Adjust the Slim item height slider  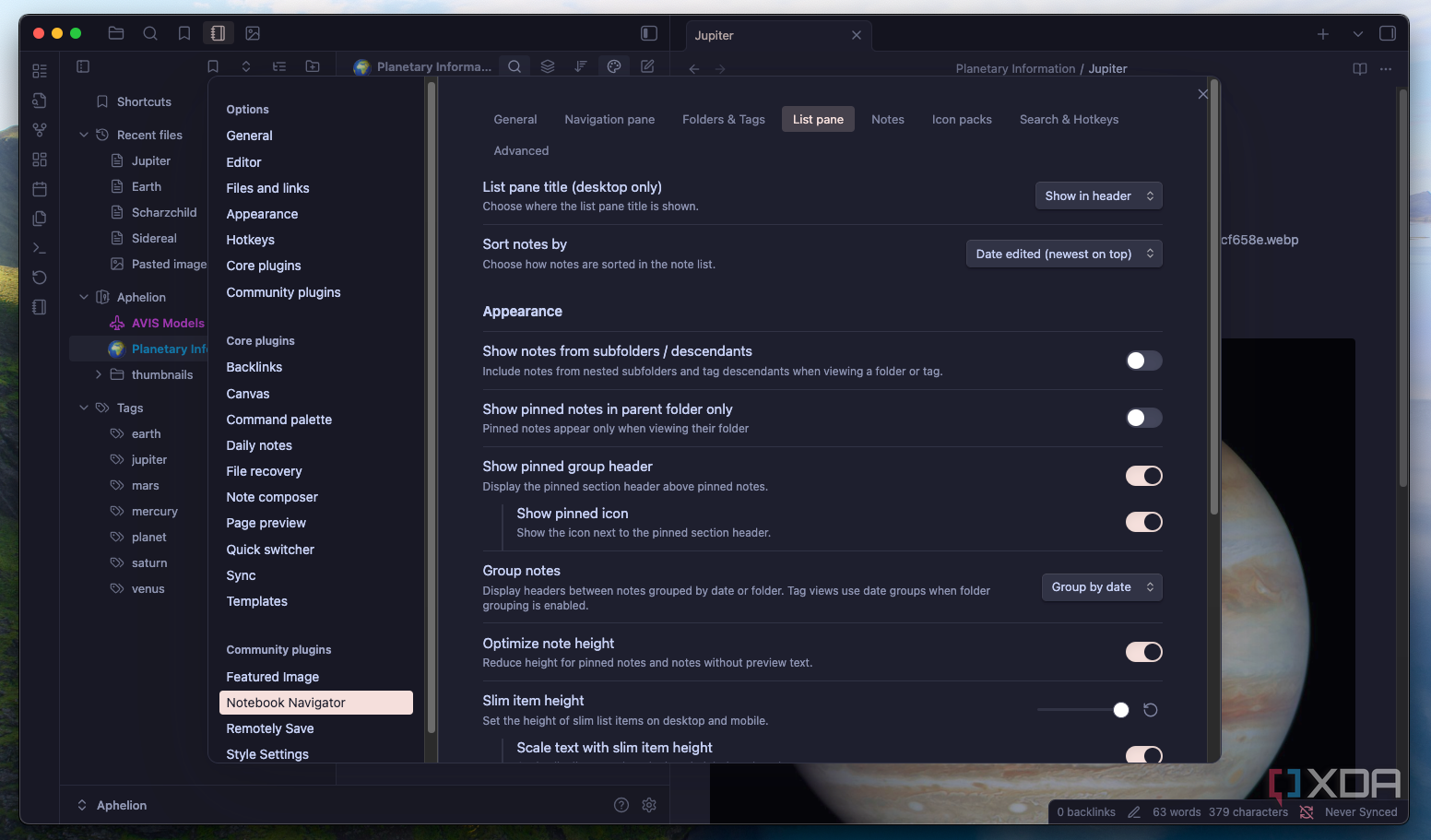[1083, 710]
